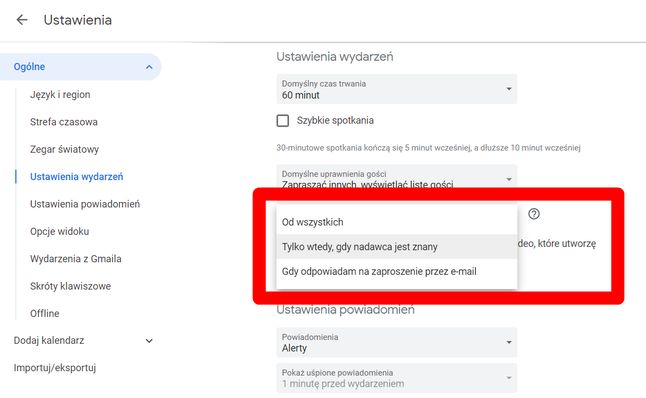The width and height of the screenshot is (646, 398).
Task: Open Importuj/eksportuj page
Action: (55, 368)
